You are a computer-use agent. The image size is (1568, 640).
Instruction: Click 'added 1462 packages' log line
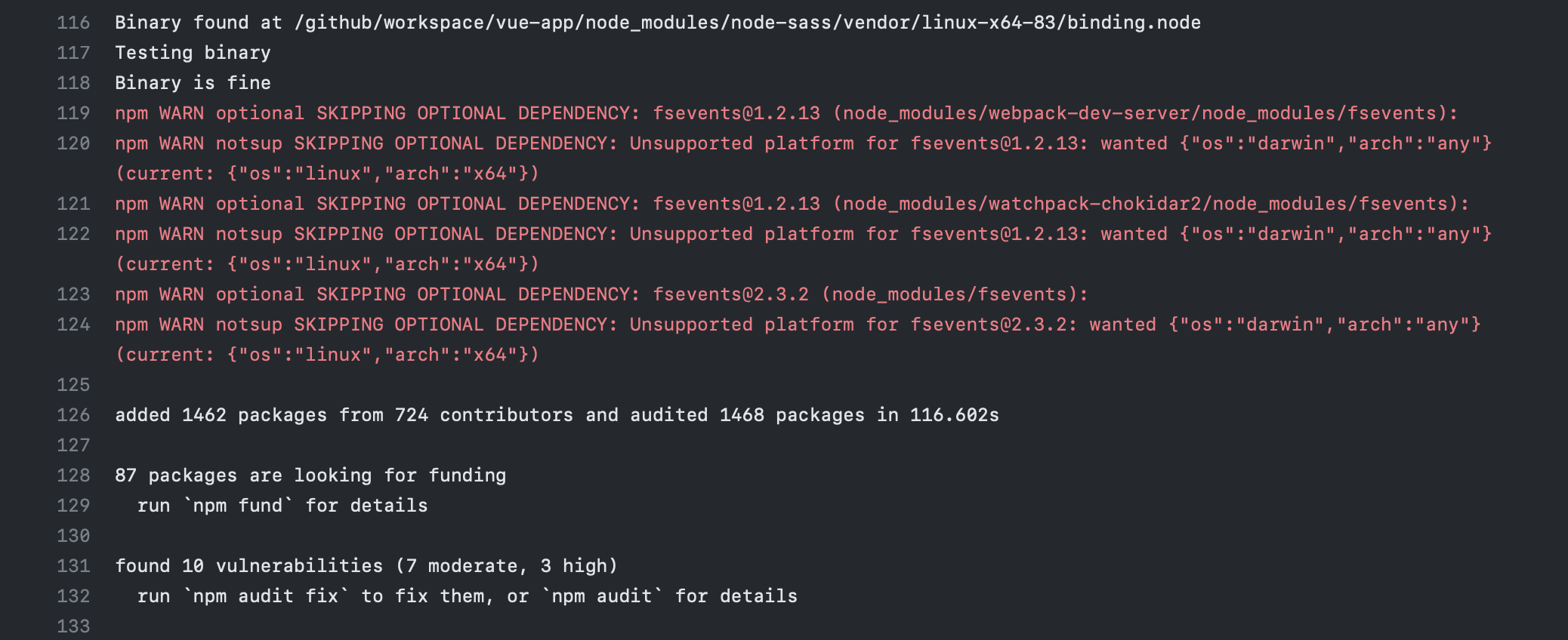click(557, 415)
